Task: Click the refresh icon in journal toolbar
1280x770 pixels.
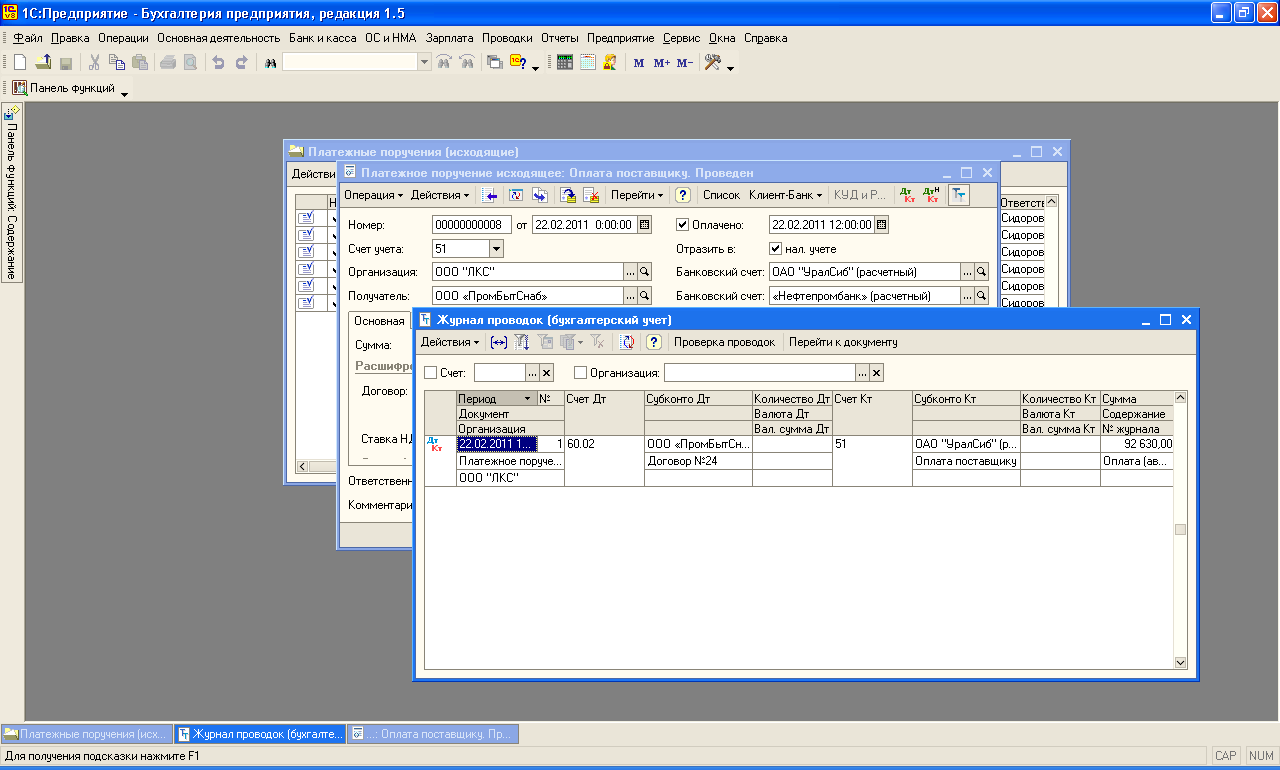Action: 628,342
